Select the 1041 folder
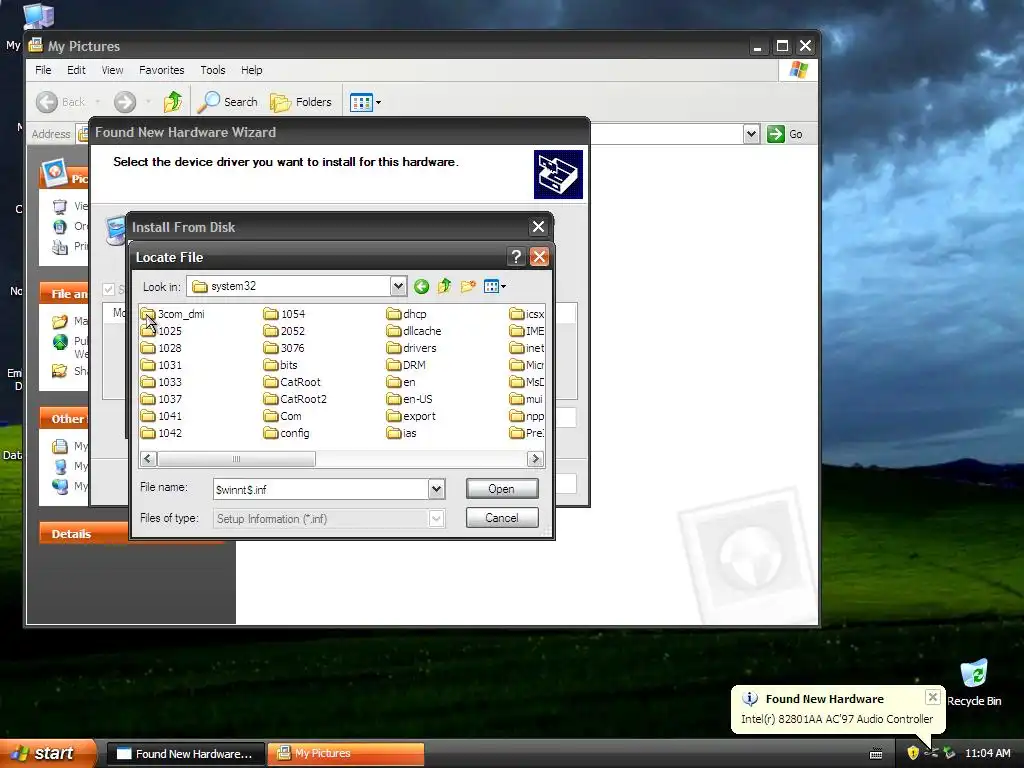Viewport: 1024px width, 768px height. 162,416
